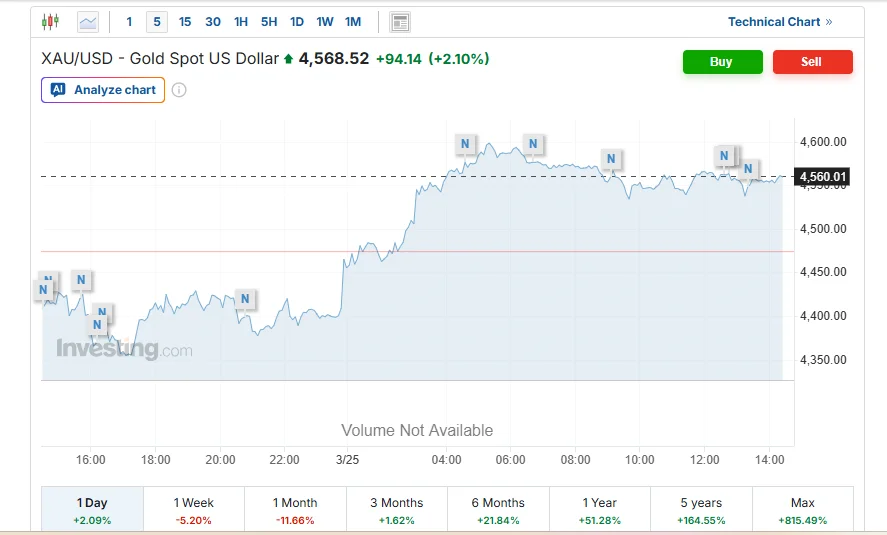
Task: Switch to candlestick chart type
Action: (51, 21)
